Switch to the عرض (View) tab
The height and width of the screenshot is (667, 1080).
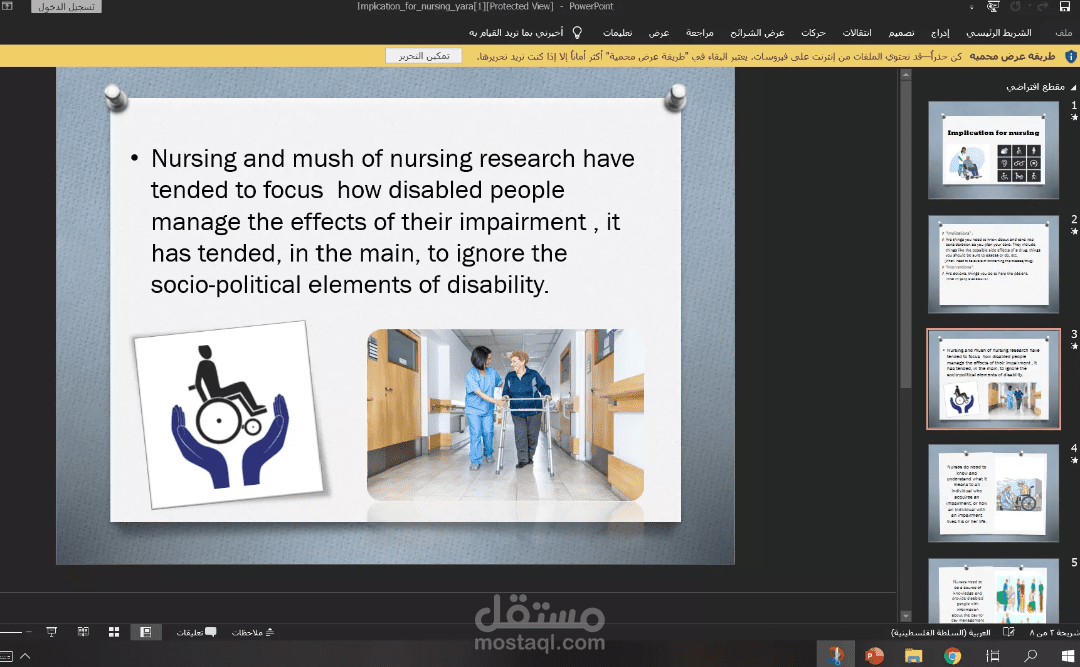[658, 32]
